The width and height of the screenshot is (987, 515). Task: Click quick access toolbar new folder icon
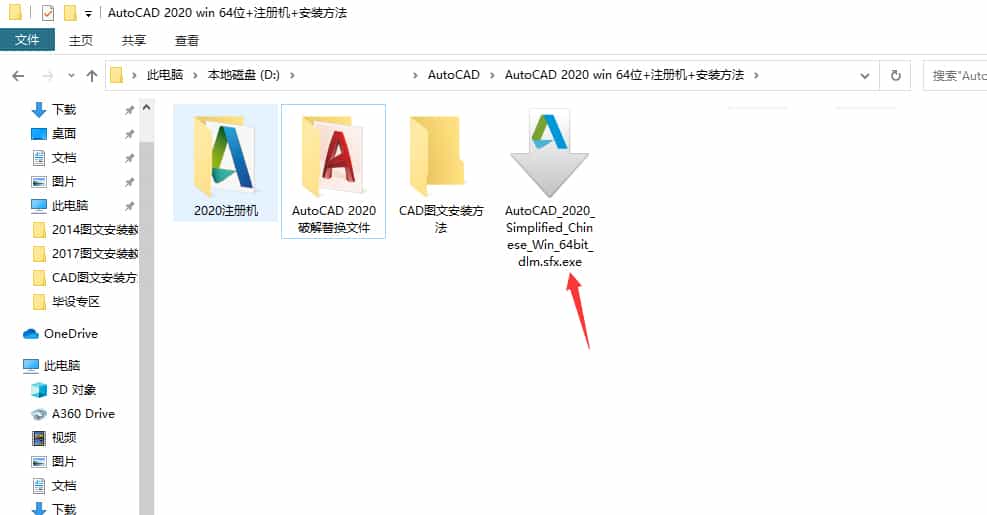70,13
